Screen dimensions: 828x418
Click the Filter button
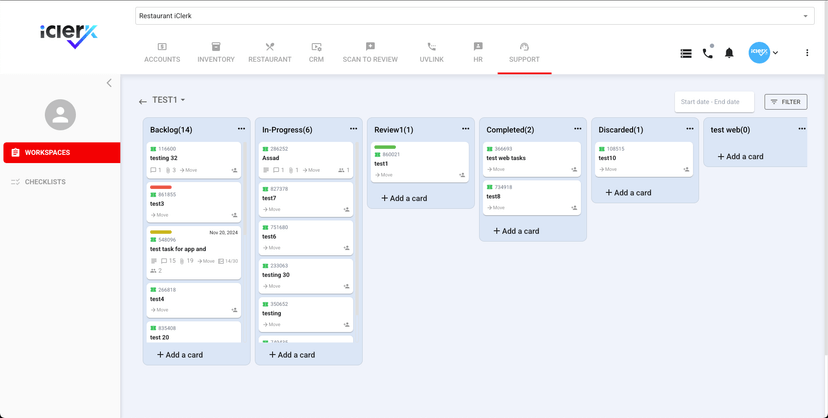785,101
